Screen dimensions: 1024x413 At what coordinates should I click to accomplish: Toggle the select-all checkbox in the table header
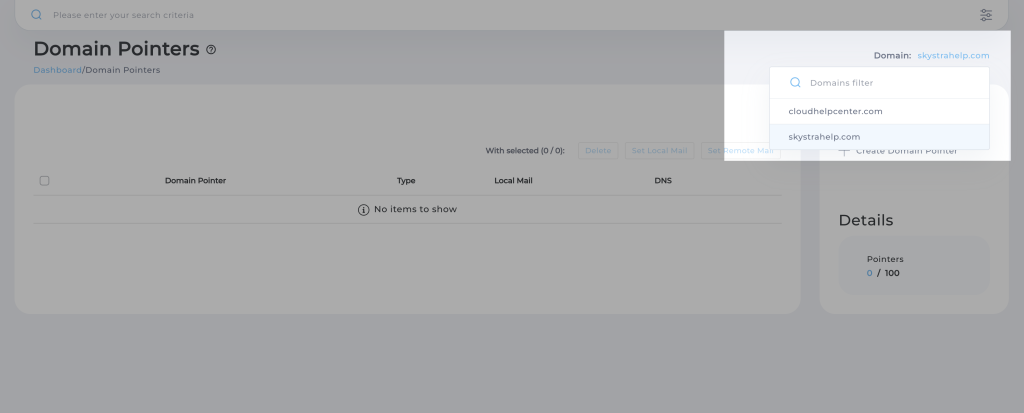point(44,181)
